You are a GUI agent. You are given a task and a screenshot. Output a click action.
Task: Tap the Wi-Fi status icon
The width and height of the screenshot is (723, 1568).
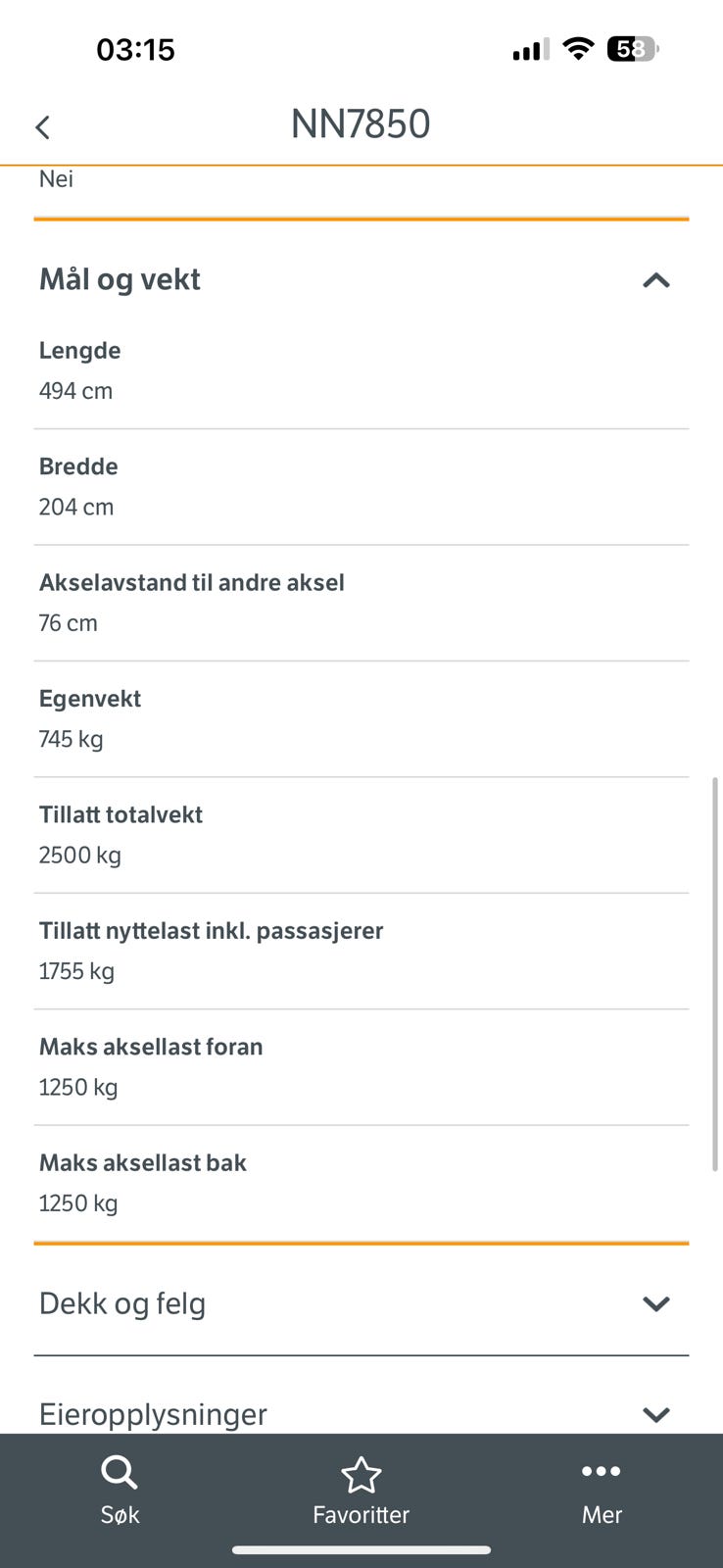click(579, 49)
